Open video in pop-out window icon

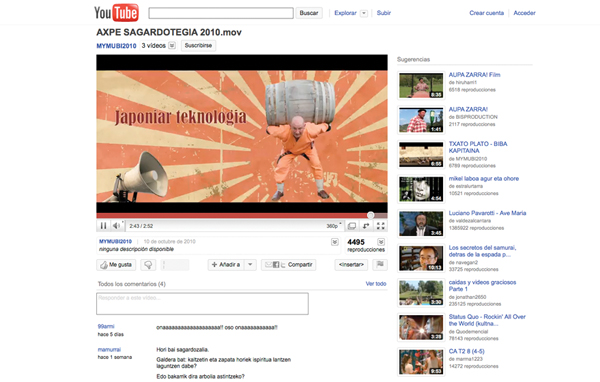366,226
